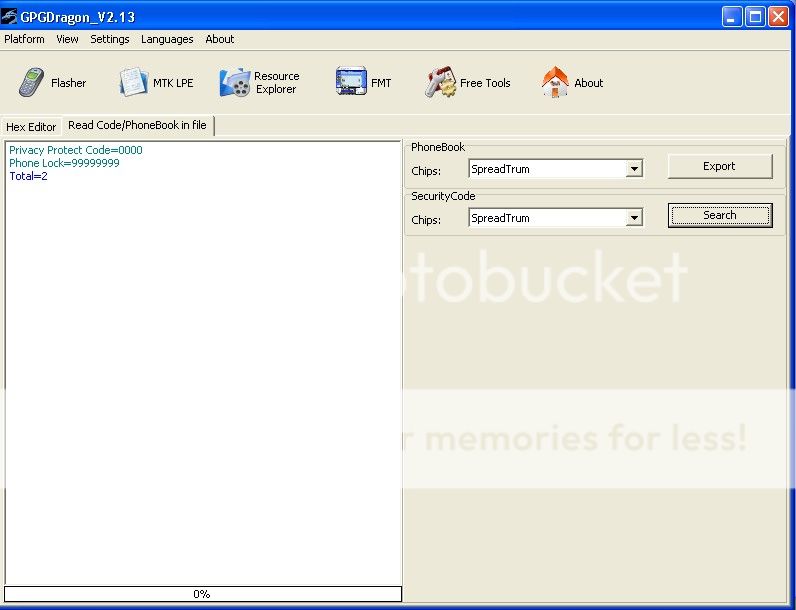
Task: Click the Resource Explorer toolbar label
Action: click(277, 82)
